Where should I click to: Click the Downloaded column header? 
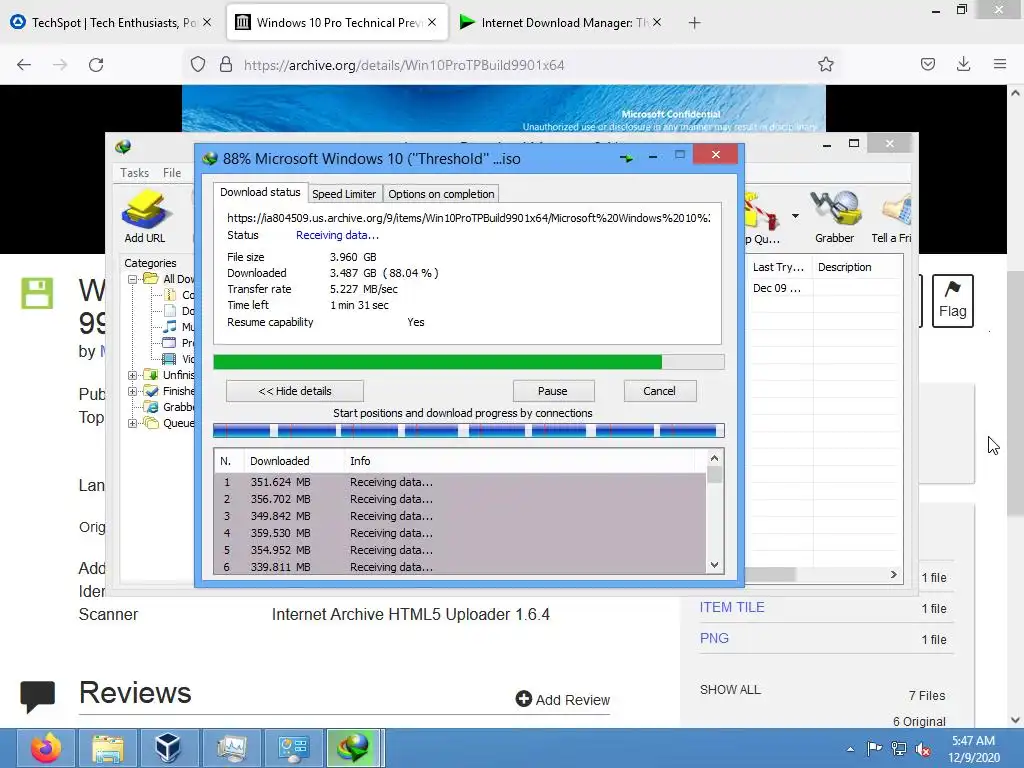[295, 461]
